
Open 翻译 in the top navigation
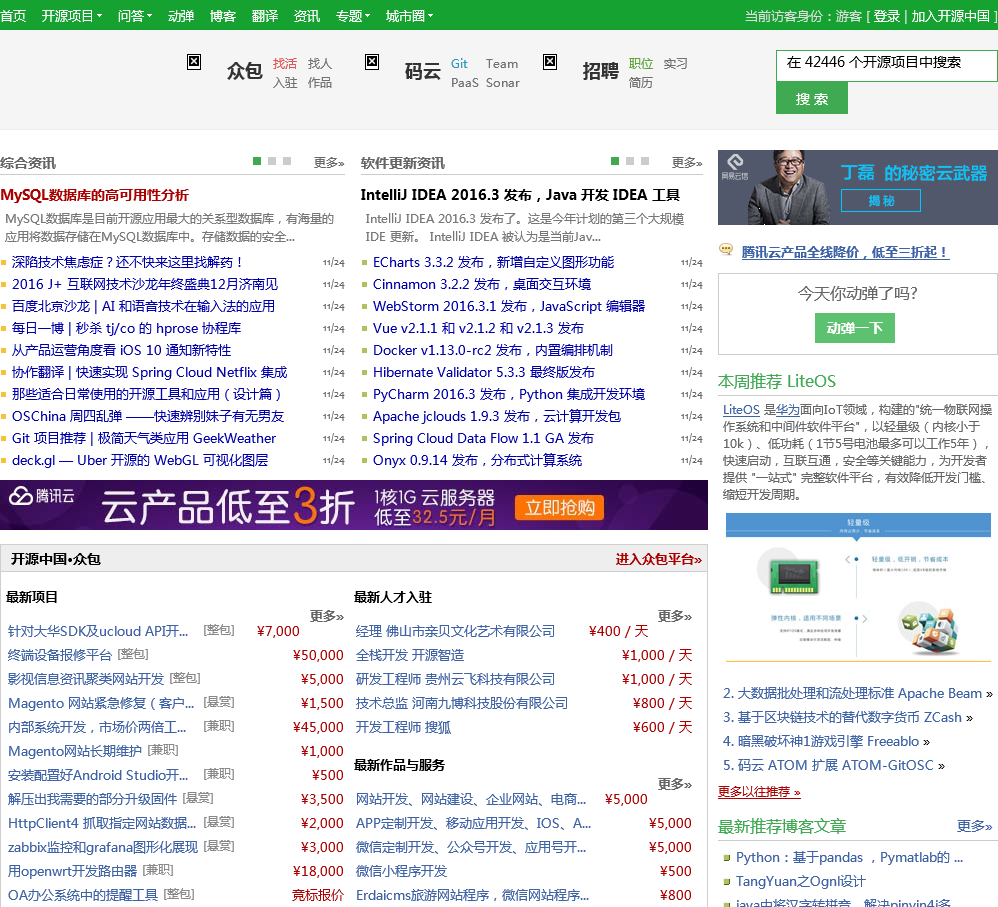coord(265,16)
